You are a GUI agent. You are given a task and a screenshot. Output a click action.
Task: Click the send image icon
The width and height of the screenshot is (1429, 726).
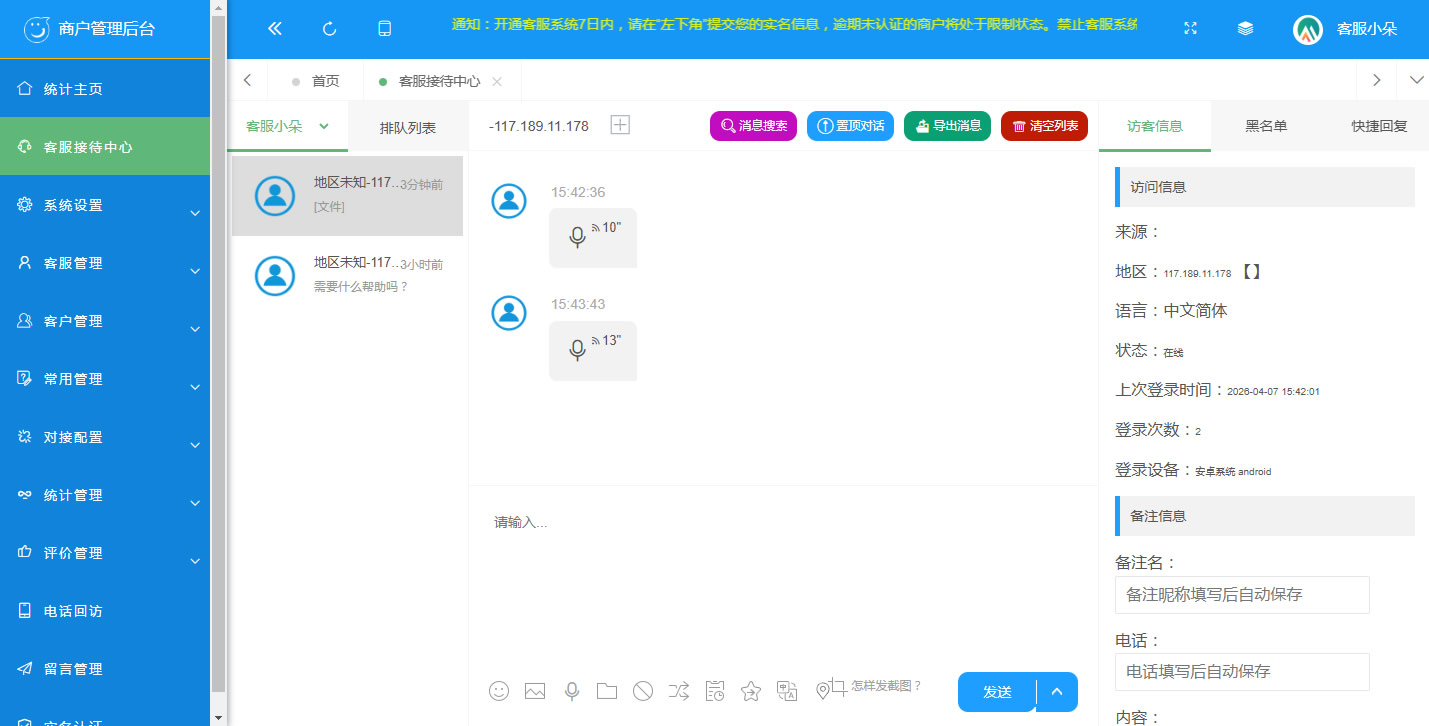click(x=535, y=691)
